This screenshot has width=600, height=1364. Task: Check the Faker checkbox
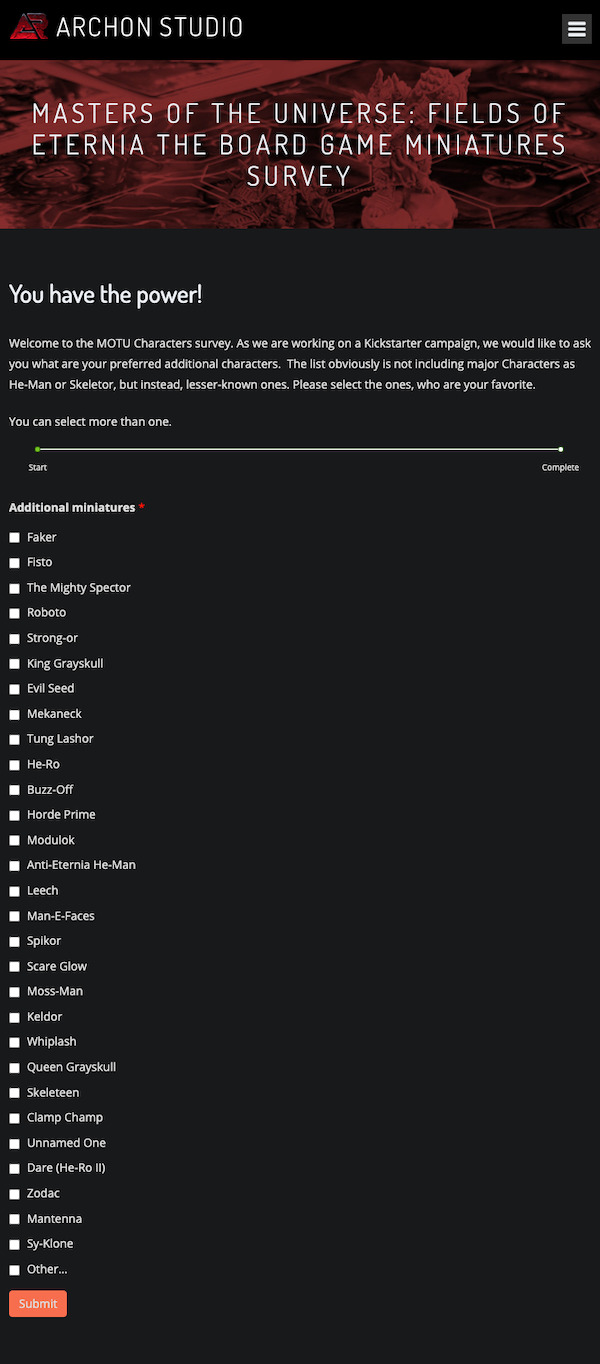point(15,538)
